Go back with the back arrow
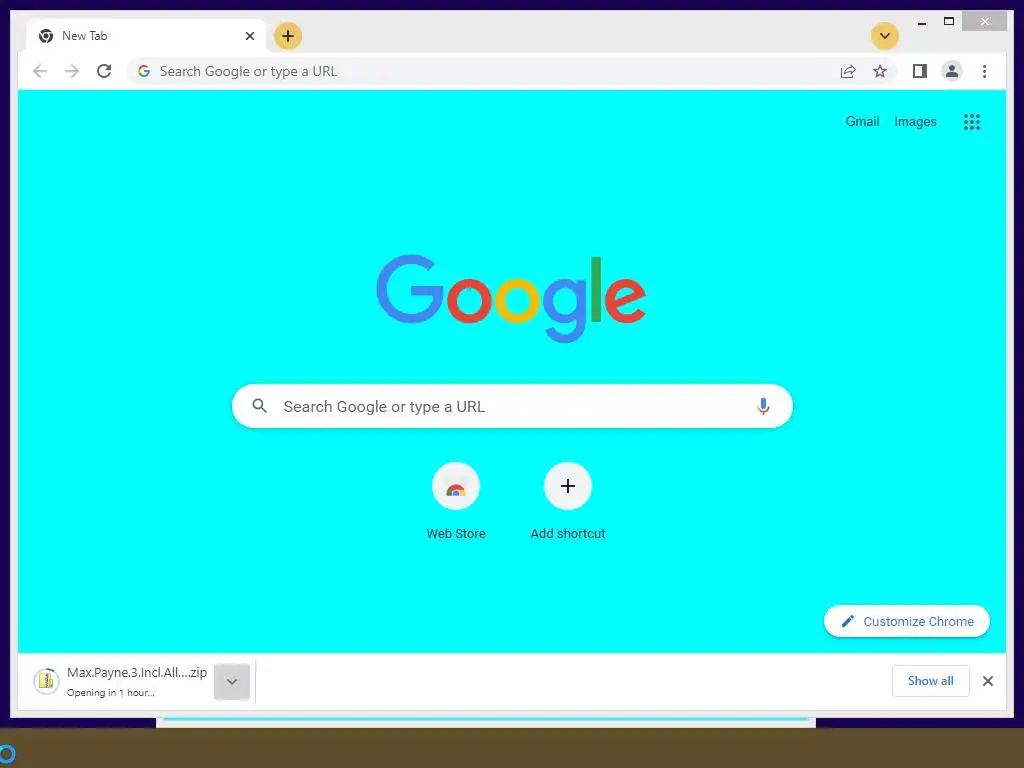Image resolution: width=1024 pixels, height=768 pixels. (40, 71)
